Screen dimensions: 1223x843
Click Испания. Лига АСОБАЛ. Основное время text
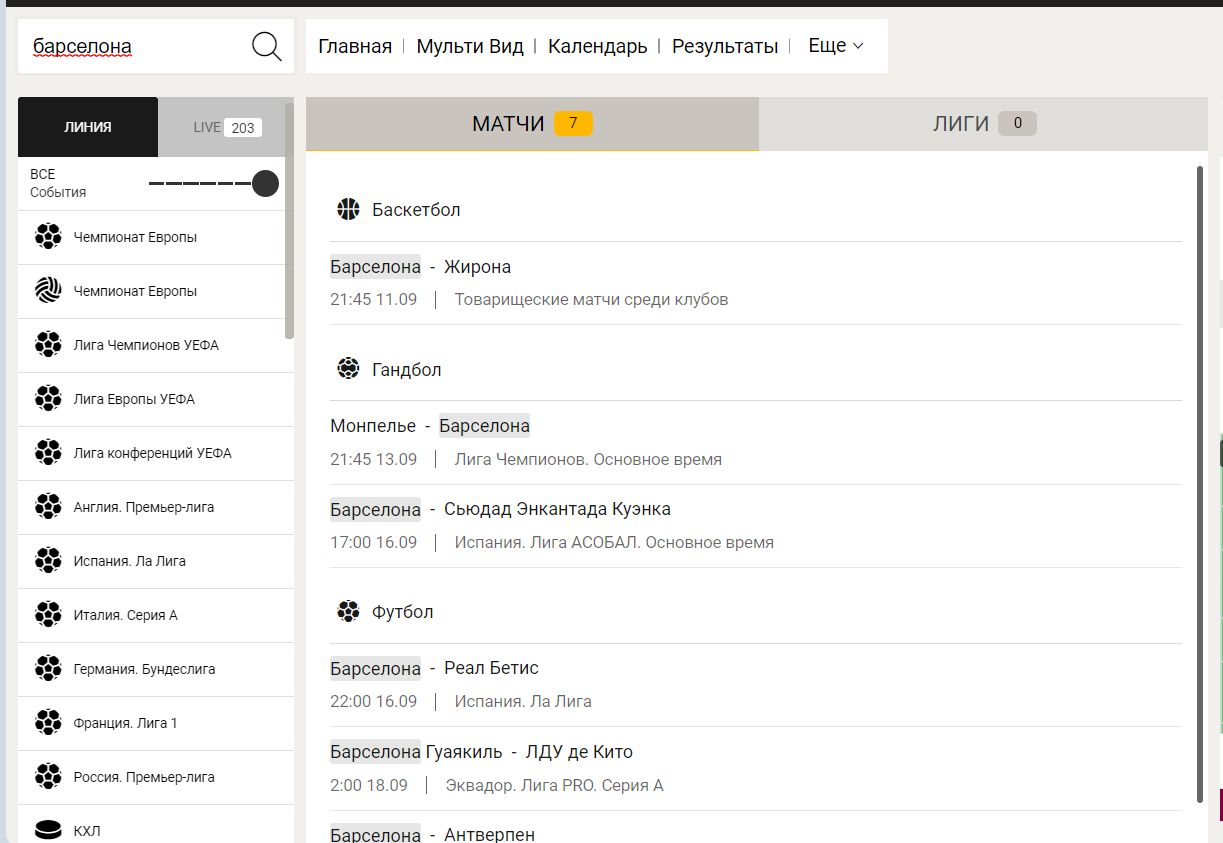coord(614,542)
